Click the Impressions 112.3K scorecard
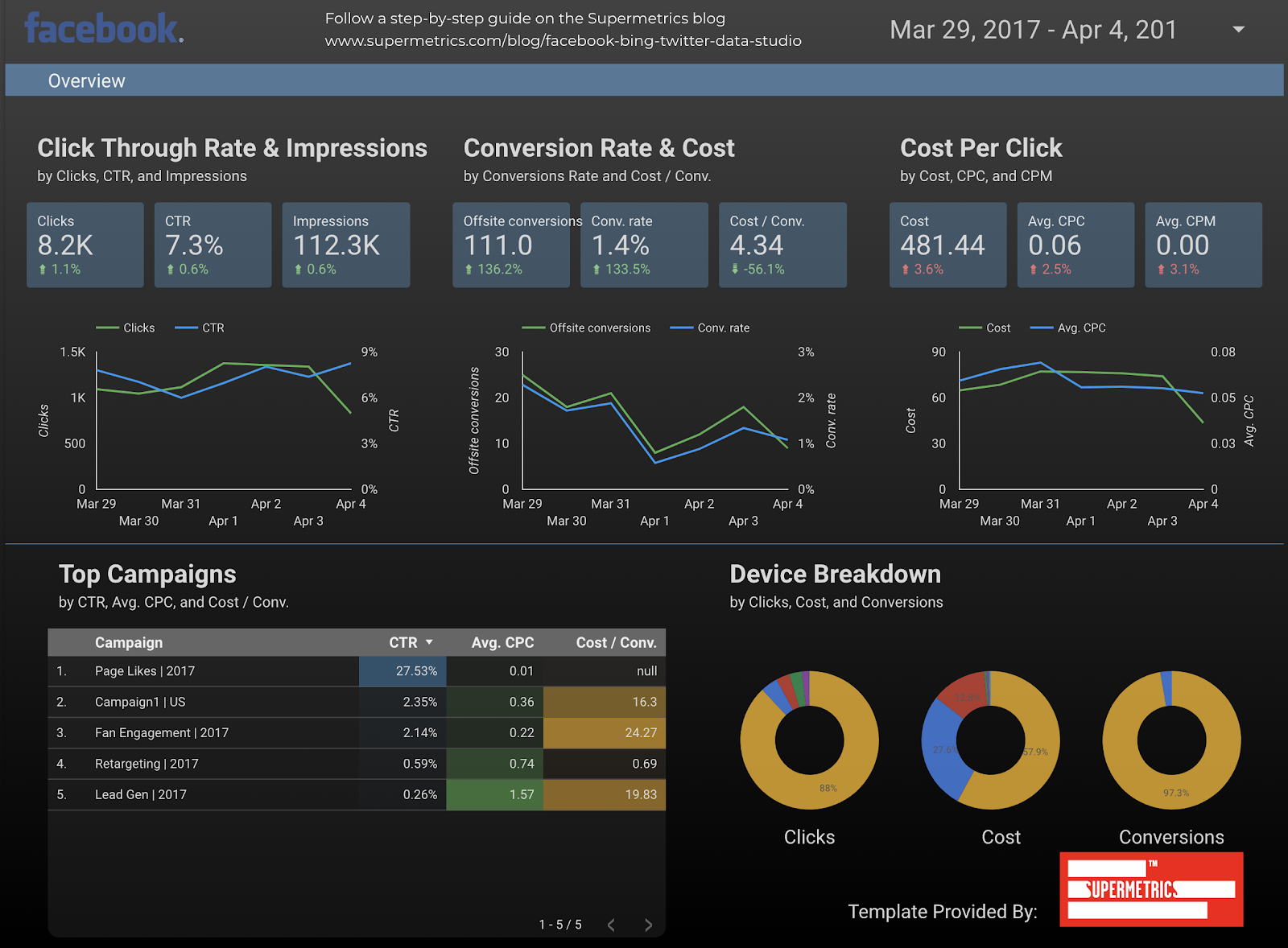1288x948 pixels. coord(346,245)
